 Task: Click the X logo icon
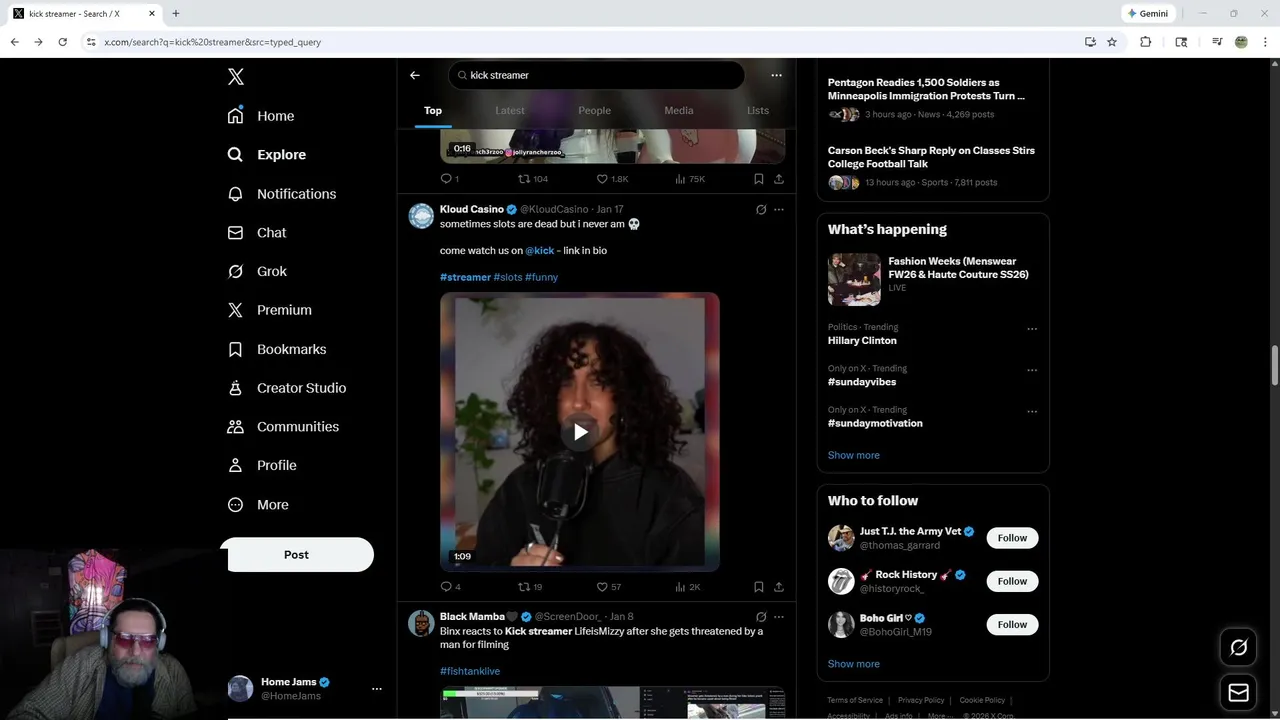tap(235, 77)
